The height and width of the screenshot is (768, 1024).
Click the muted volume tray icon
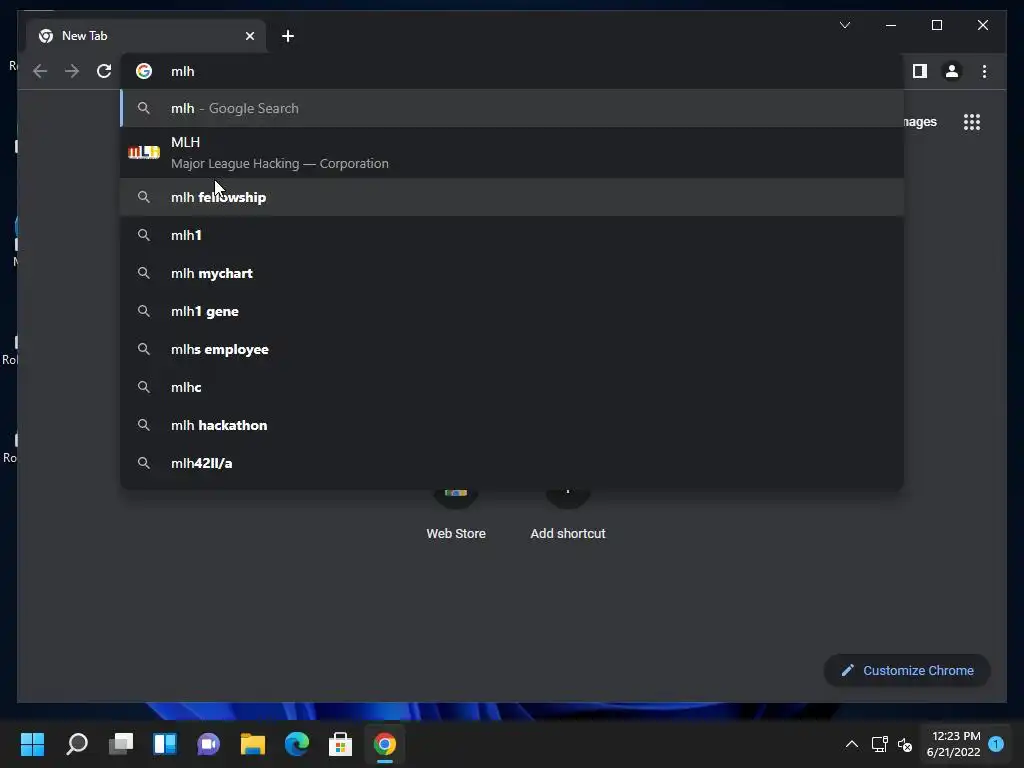905,744
